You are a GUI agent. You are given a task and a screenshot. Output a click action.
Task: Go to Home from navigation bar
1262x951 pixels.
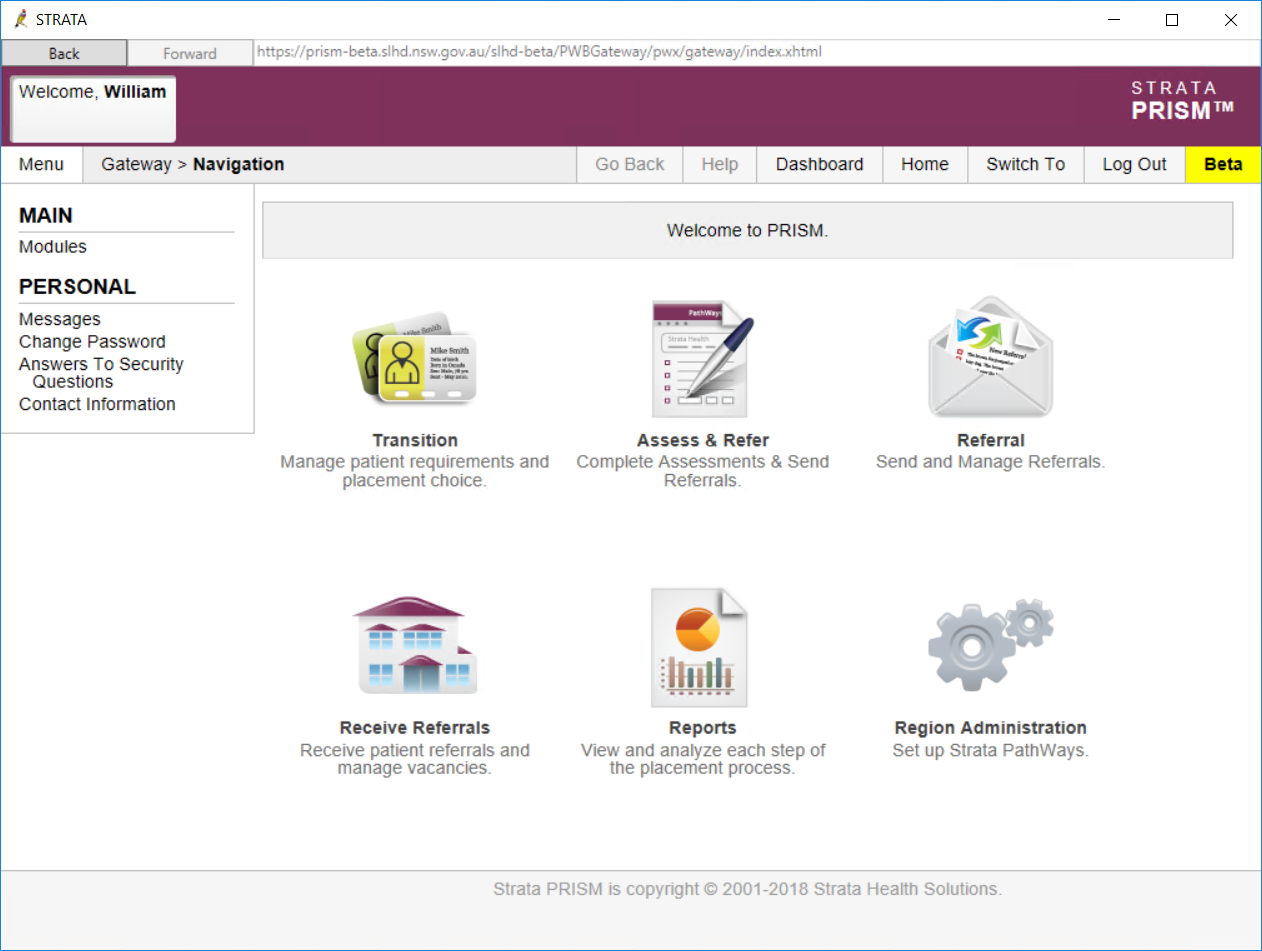pos(925,165)
